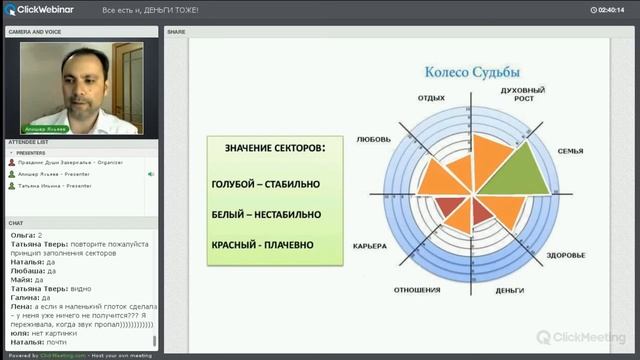Grab the chat scrollbar handle
640x360 pixels.
pos(154,341)
